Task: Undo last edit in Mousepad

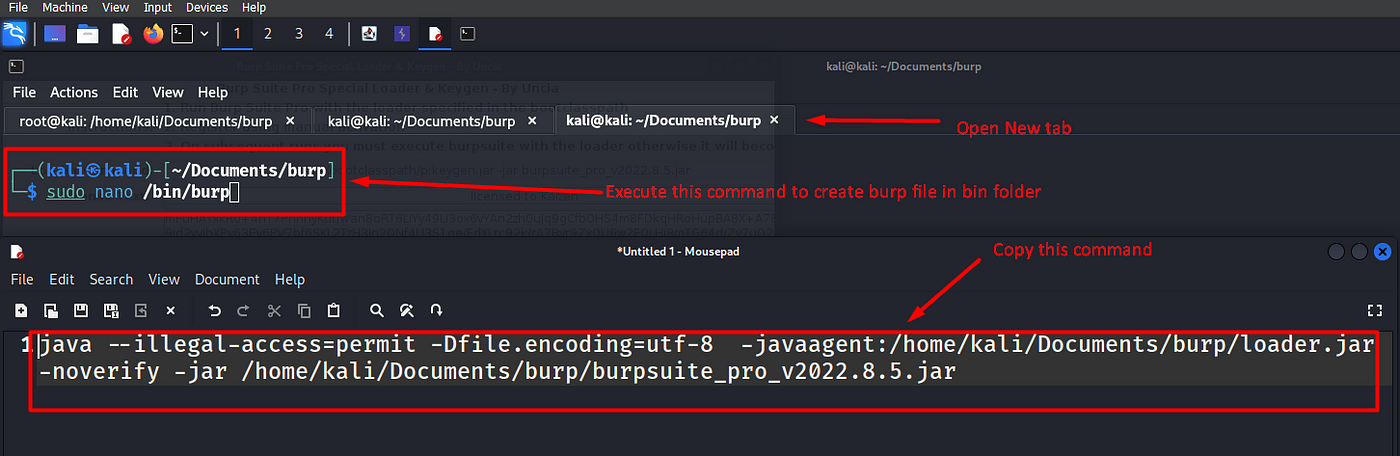Action: [214, 310]
